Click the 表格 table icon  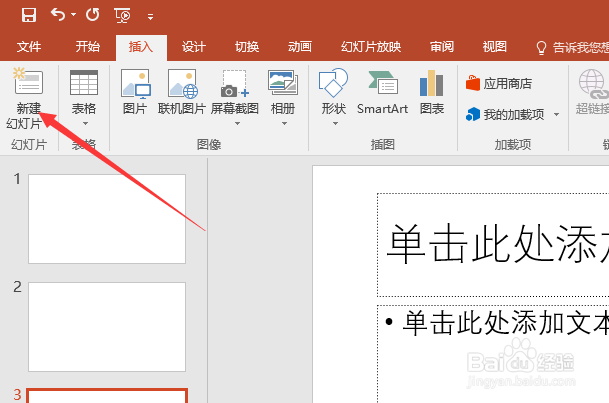[x=84, y=82]
